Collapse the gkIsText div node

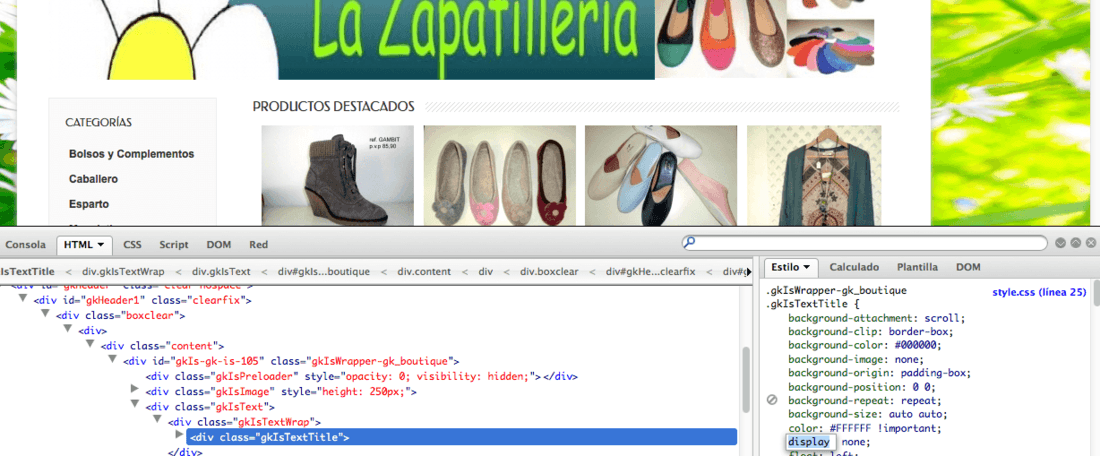point(135,405)
